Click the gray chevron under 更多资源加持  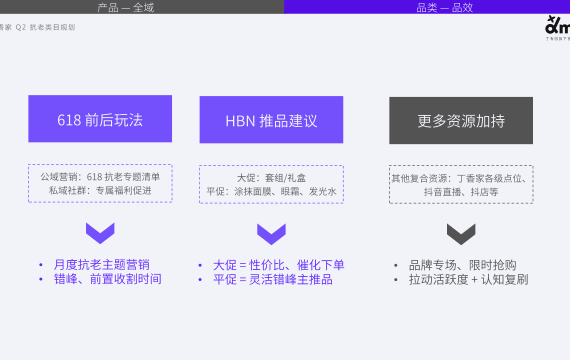[461, 234]
